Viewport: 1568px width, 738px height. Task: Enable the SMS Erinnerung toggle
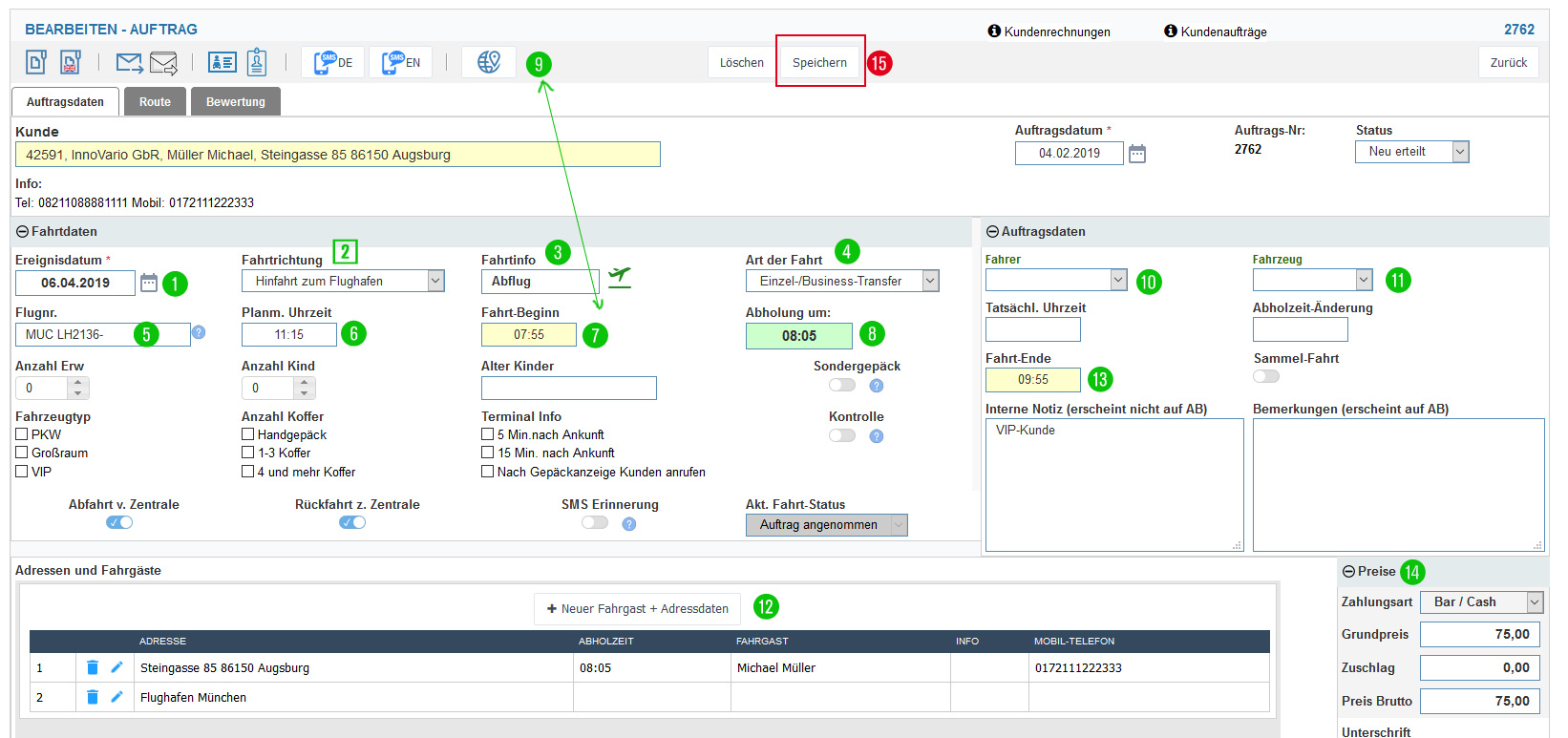595,523
